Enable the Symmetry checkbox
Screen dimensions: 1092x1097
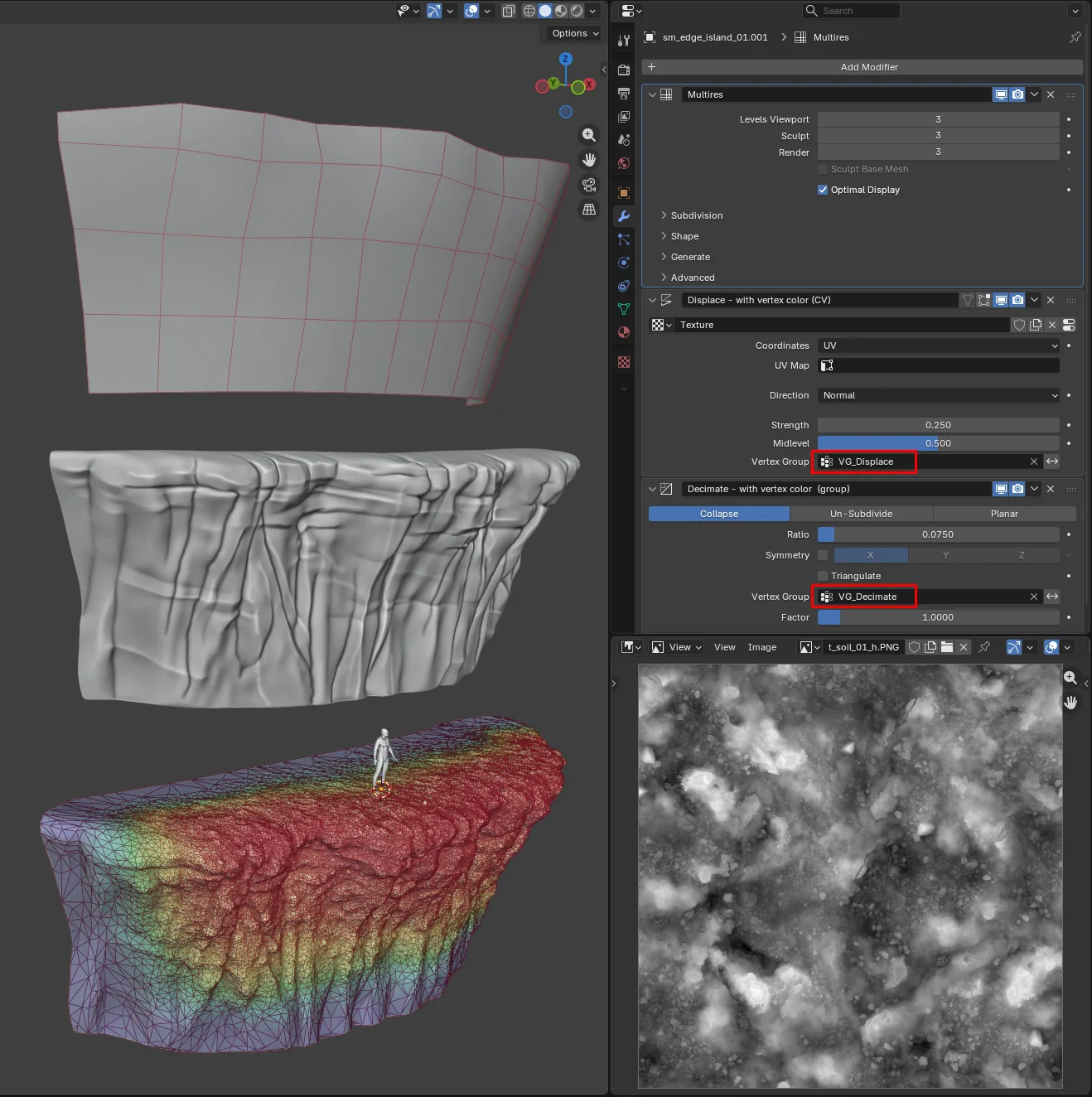(x=823, y=555)
